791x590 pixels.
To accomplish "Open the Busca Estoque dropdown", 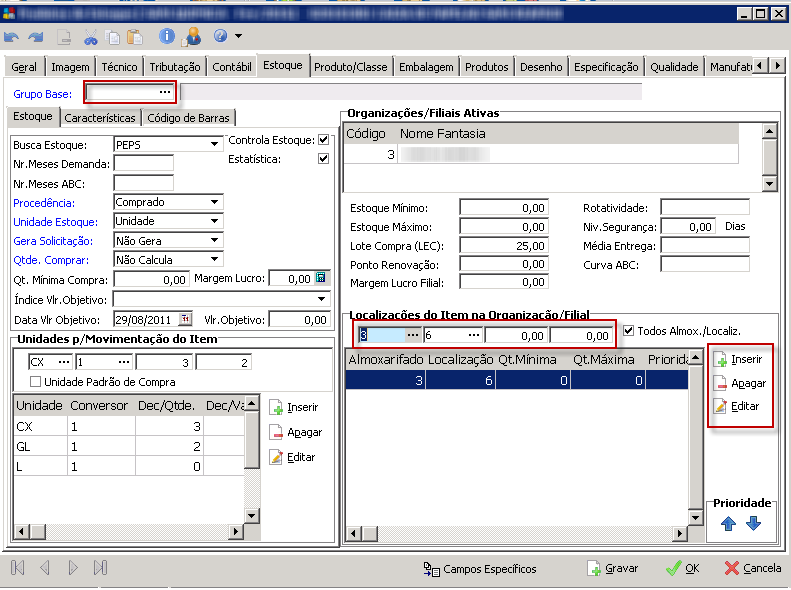I will tap(215, 145).
